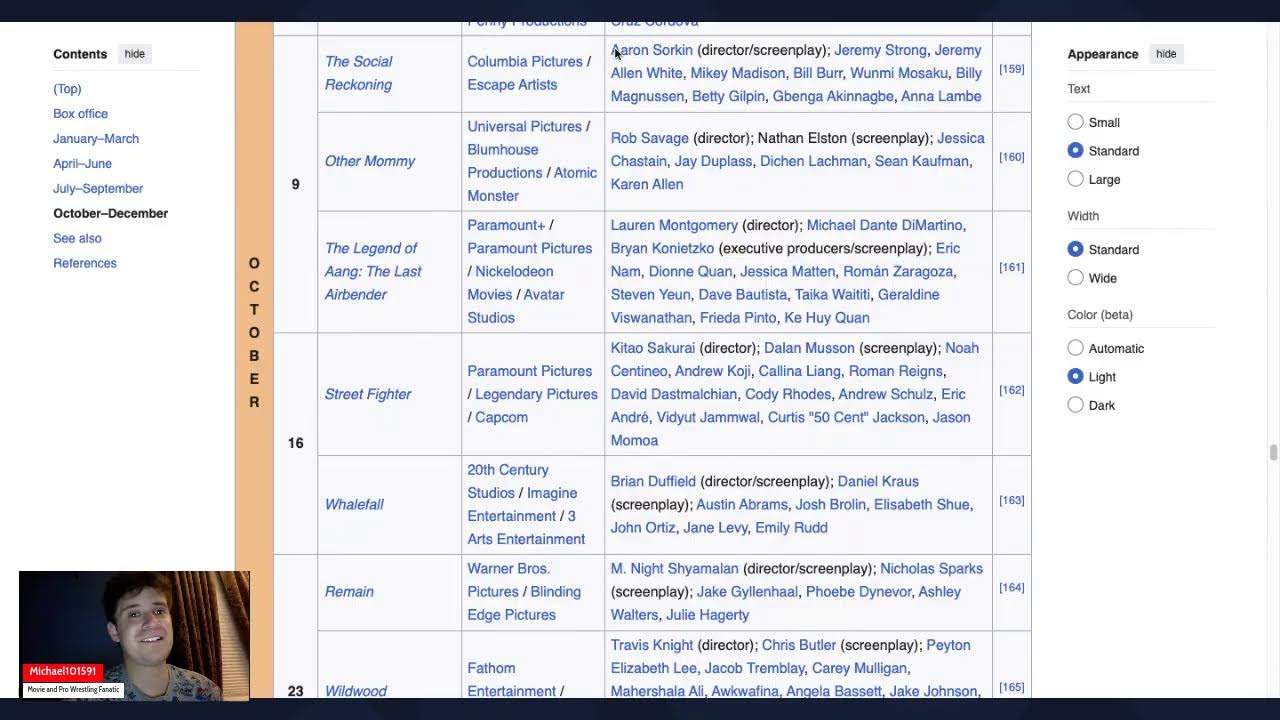1280x720 pixels.
Task: Click the webcam overlay thumbnail
Action: (134, 635)
